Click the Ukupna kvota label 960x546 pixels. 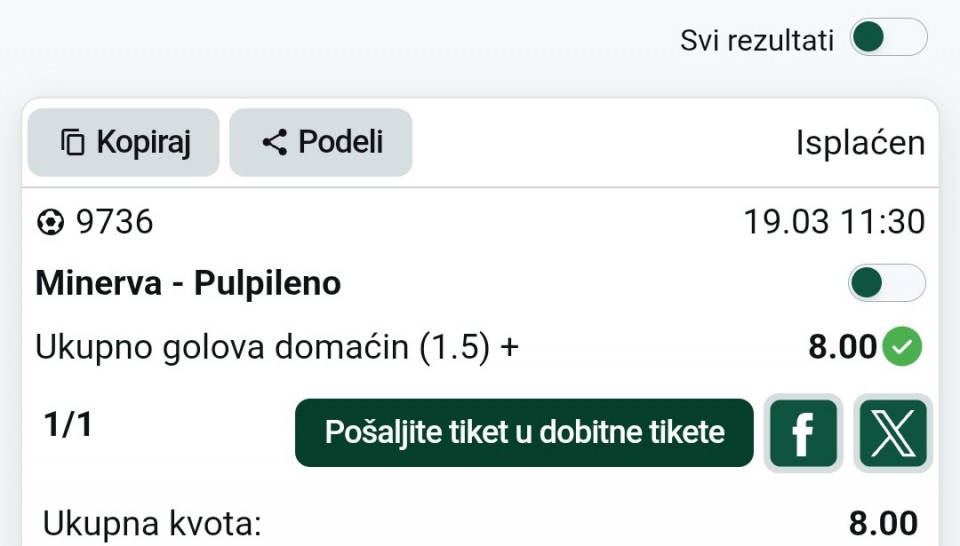[x=152, y=523]
